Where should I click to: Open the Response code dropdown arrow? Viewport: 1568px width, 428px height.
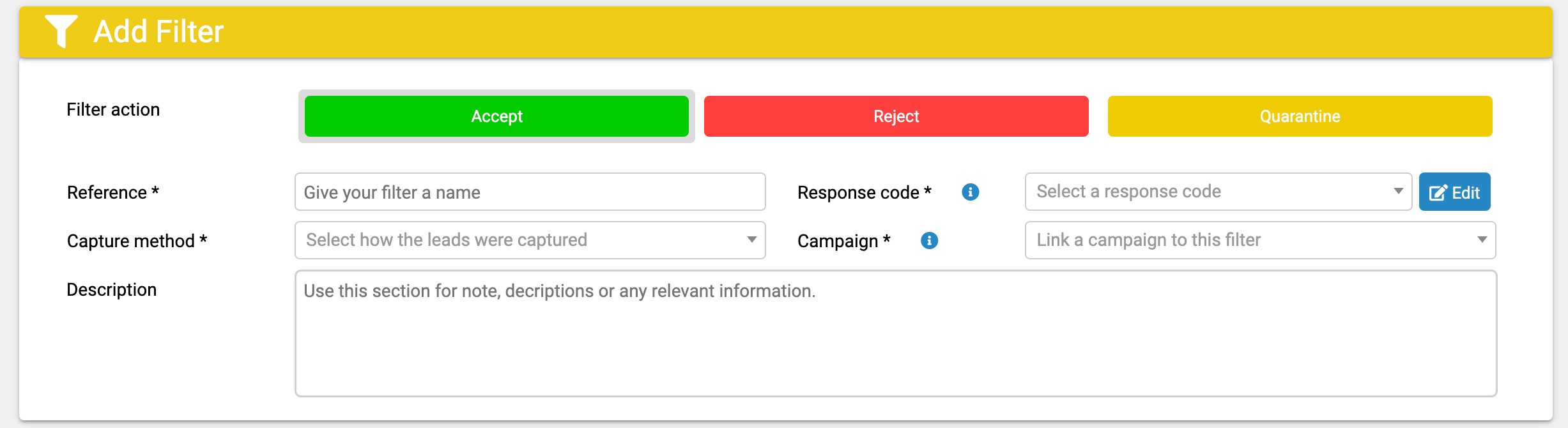click(x=1399, y=191)
